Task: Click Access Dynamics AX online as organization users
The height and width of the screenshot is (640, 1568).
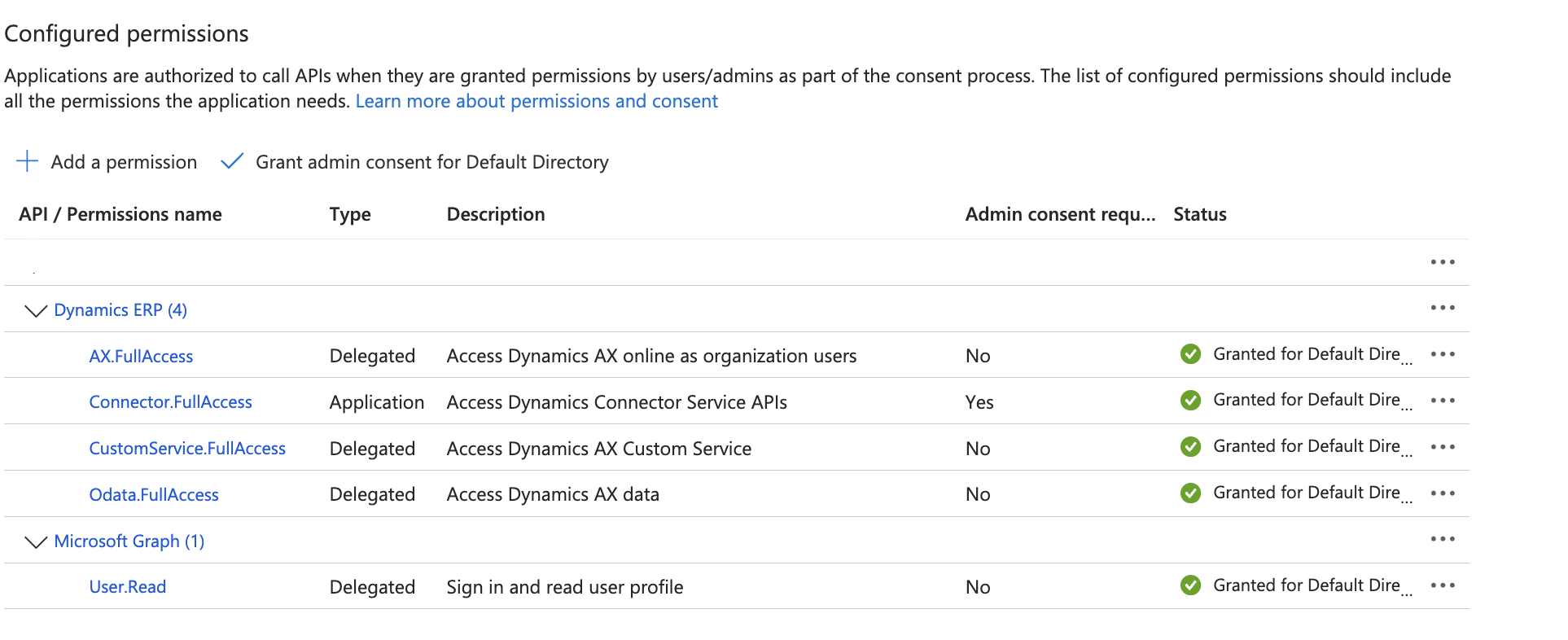Action: (x=651, y=356)
